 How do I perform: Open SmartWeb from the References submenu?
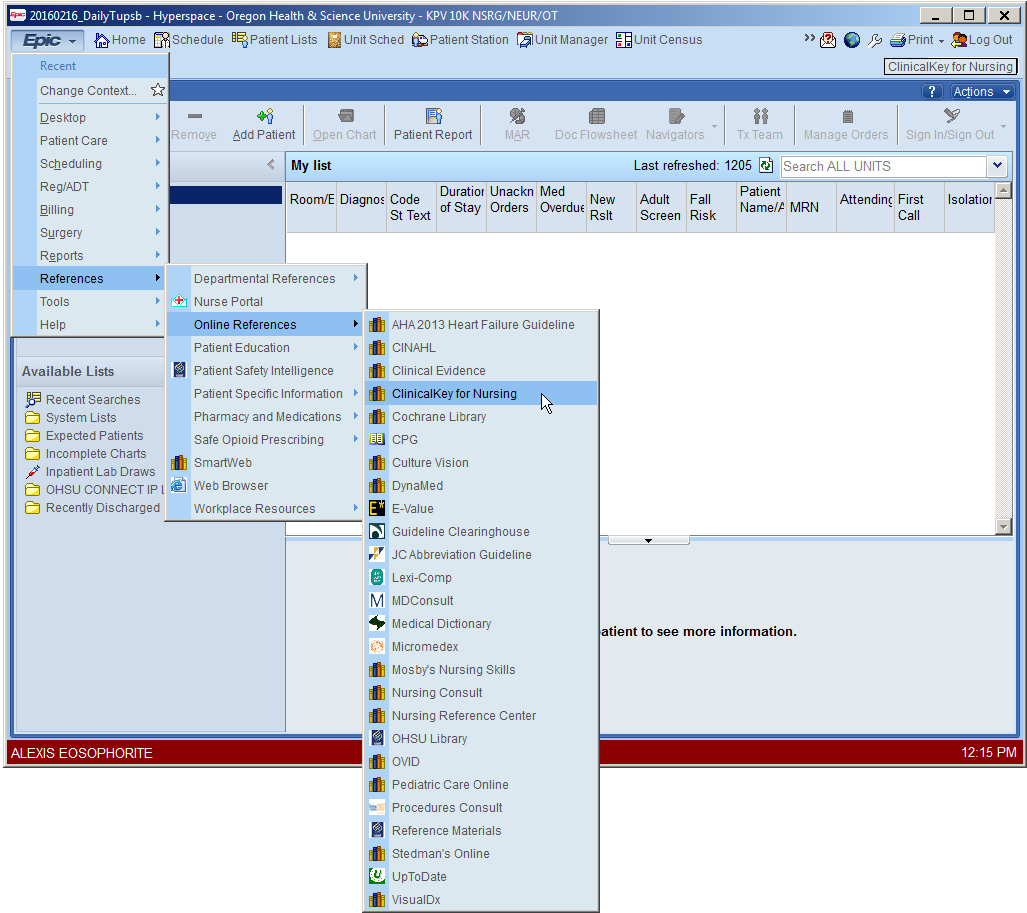pyautogui.click(x=265, y=462)
